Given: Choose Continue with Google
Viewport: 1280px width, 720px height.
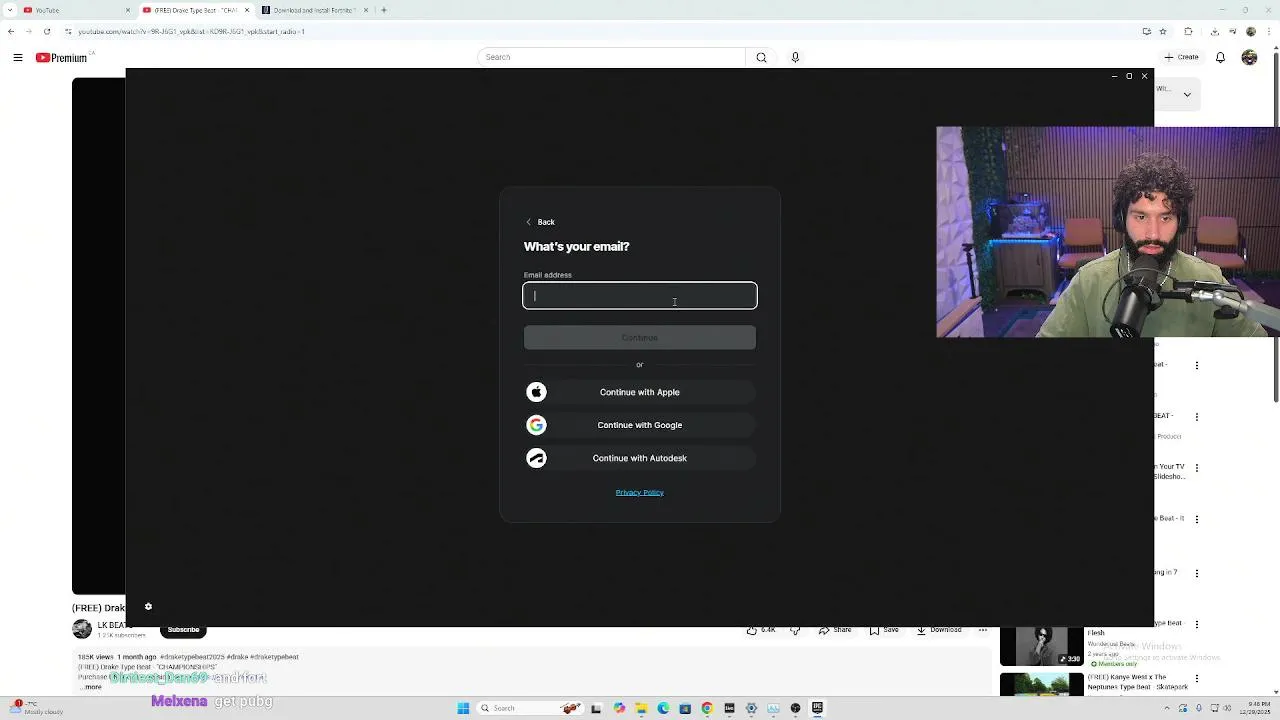Looking at the screenshot, I should (640, 425).
